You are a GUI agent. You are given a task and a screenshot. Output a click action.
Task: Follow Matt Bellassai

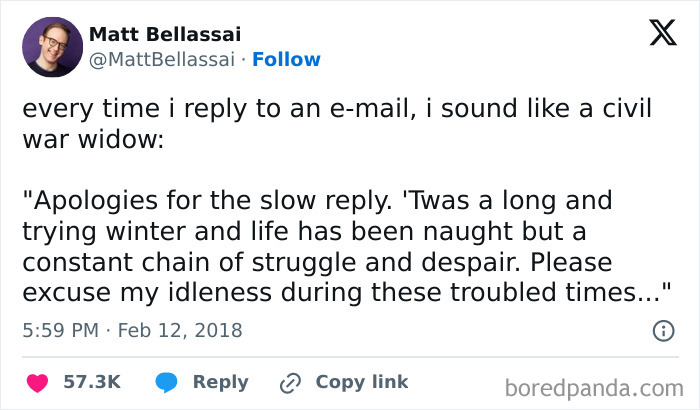[x=287, y=60]
